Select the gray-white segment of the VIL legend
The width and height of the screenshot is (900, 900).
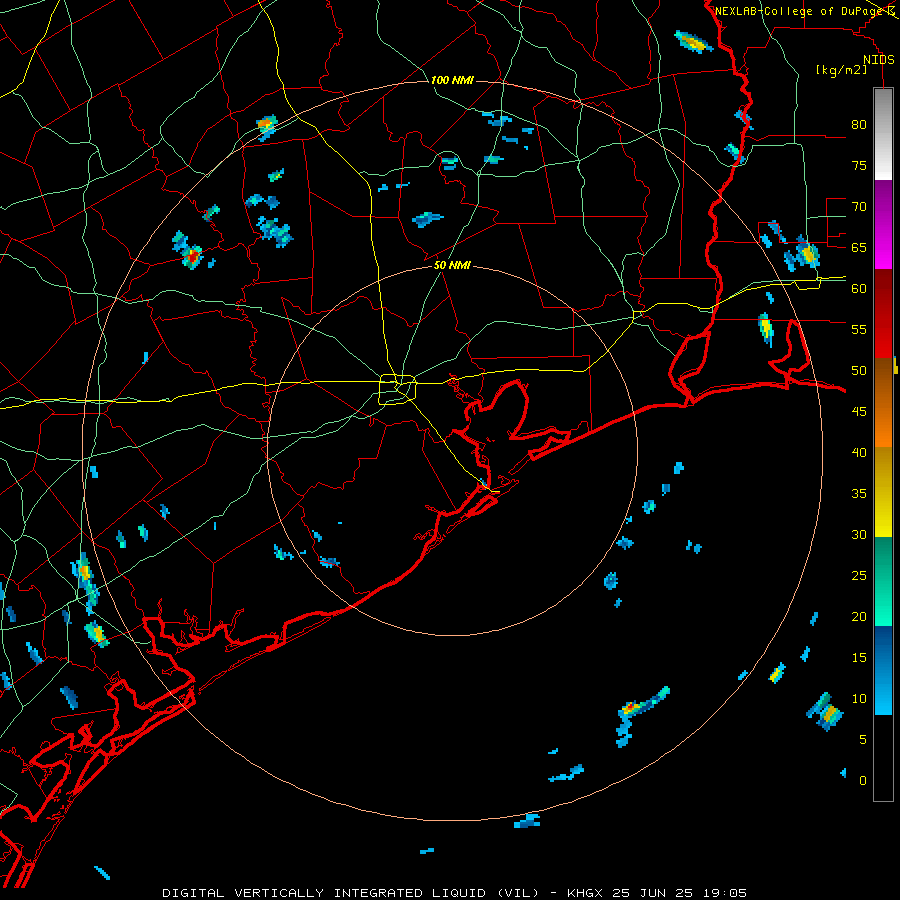[x=883, y=134]
